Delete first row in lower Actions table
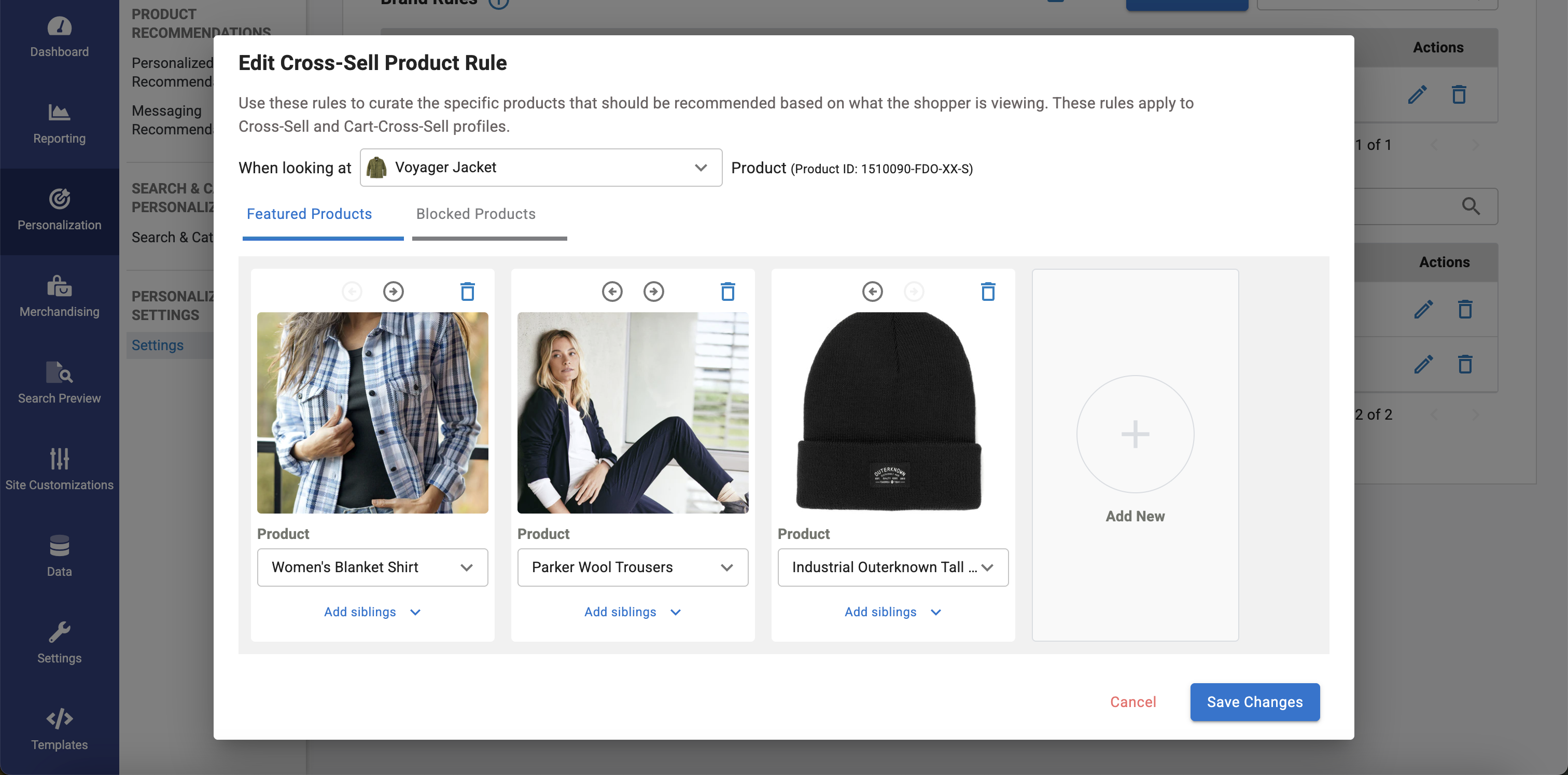Image resolution: width=1568 pixels, height=775 pixels. (x=1465, y=309)
